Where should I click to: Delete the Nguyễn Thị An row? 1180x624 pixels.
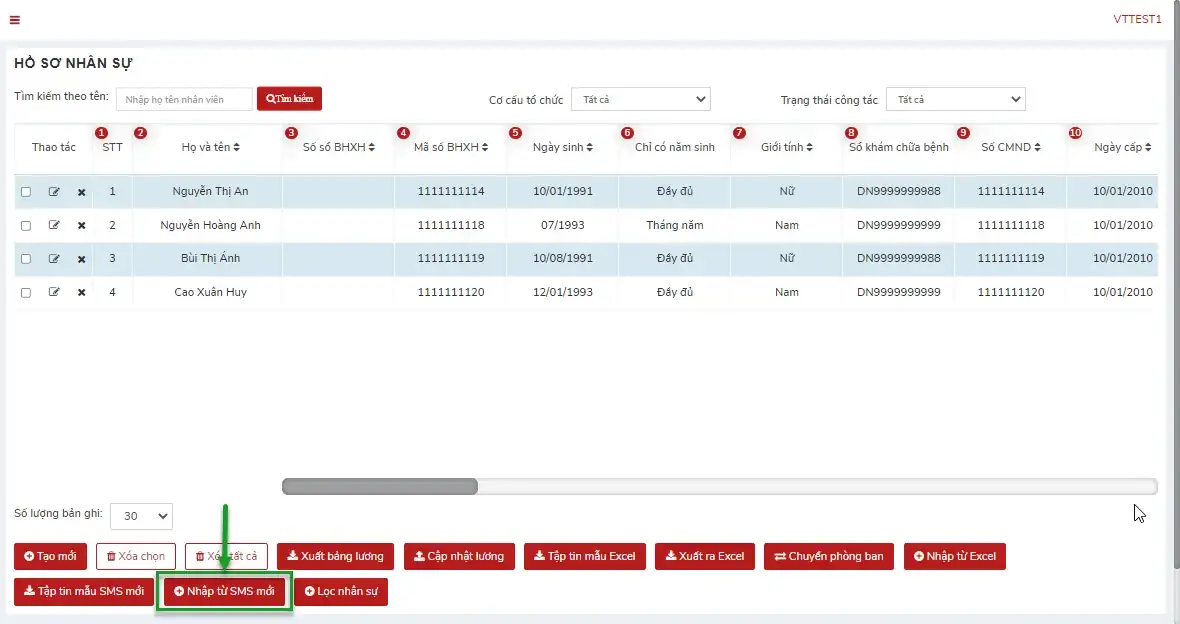(81, 192)
